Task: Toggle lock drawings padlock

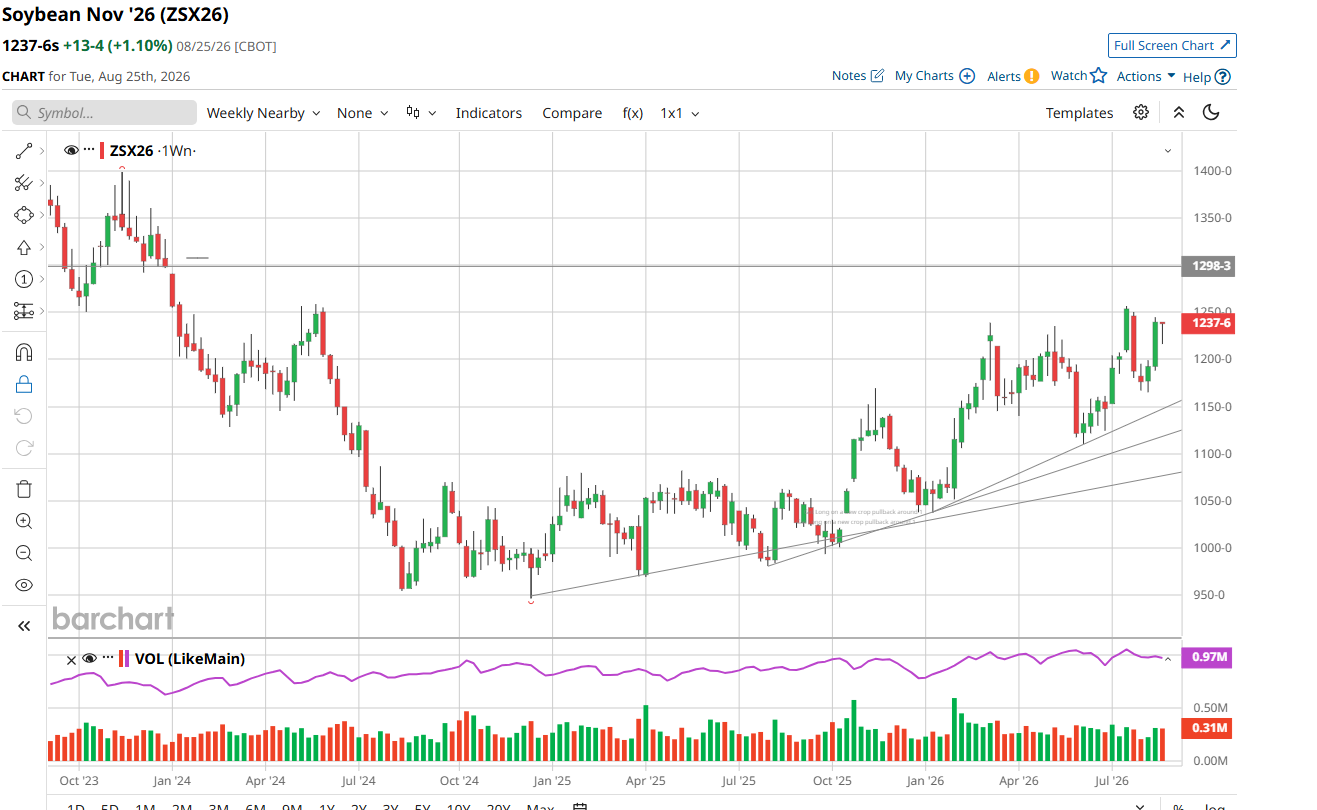Action: tap(24, 384)
